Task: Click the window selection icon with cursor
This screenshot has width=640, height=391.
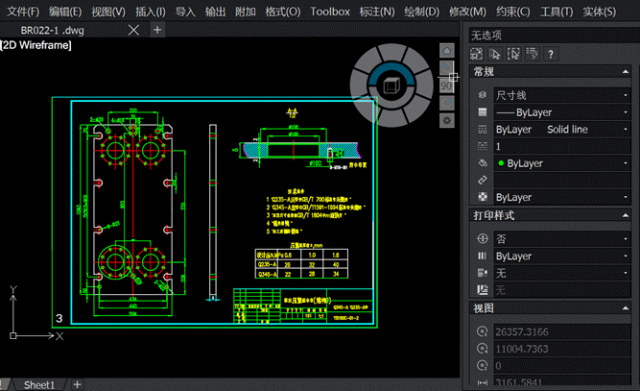Action: [513, 54]
